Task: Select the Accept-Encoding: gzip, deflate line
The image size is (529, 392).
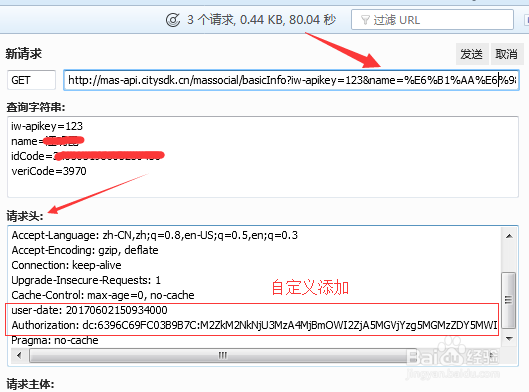Action: coord(85,250)
